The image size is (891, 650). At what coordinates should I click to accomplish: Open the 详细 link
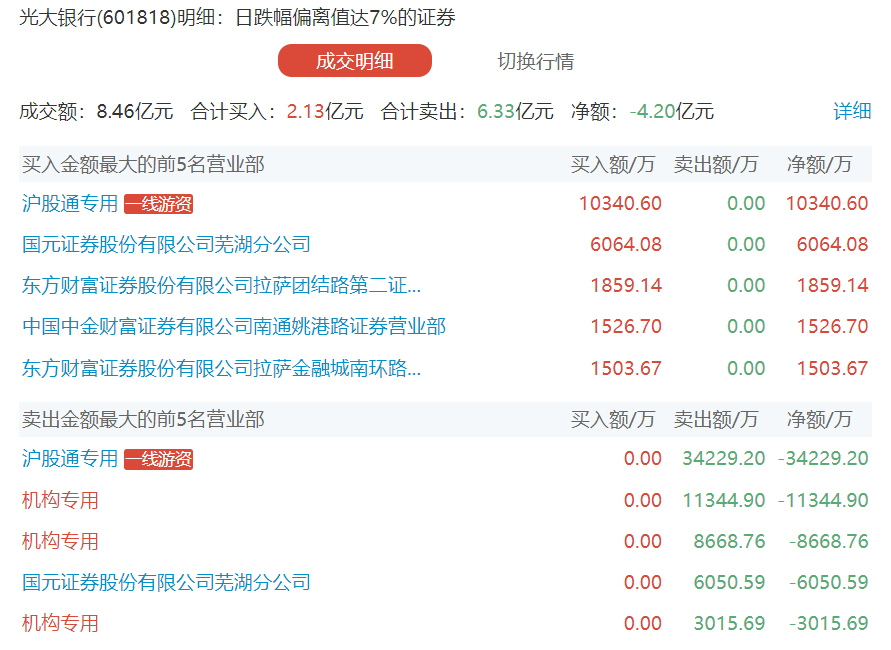pos(852,111)
